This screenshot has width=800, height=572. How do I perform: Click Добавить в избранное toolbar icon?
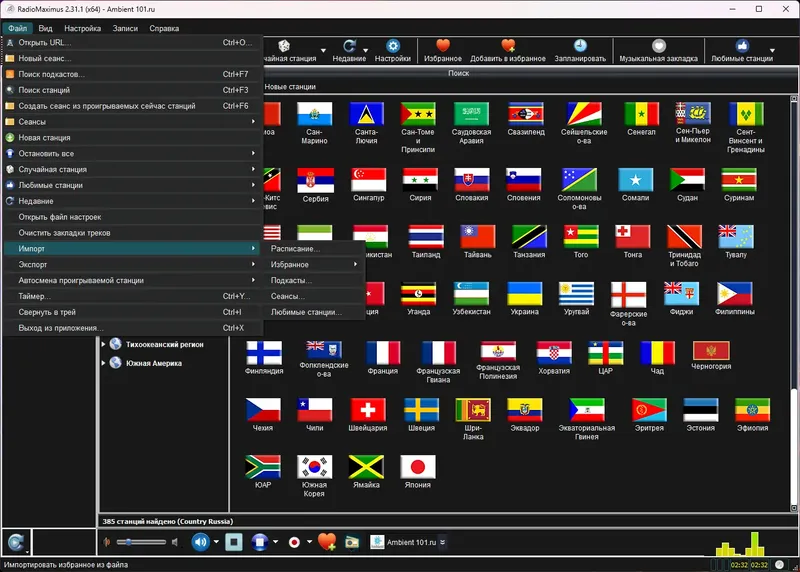[508, 46]
